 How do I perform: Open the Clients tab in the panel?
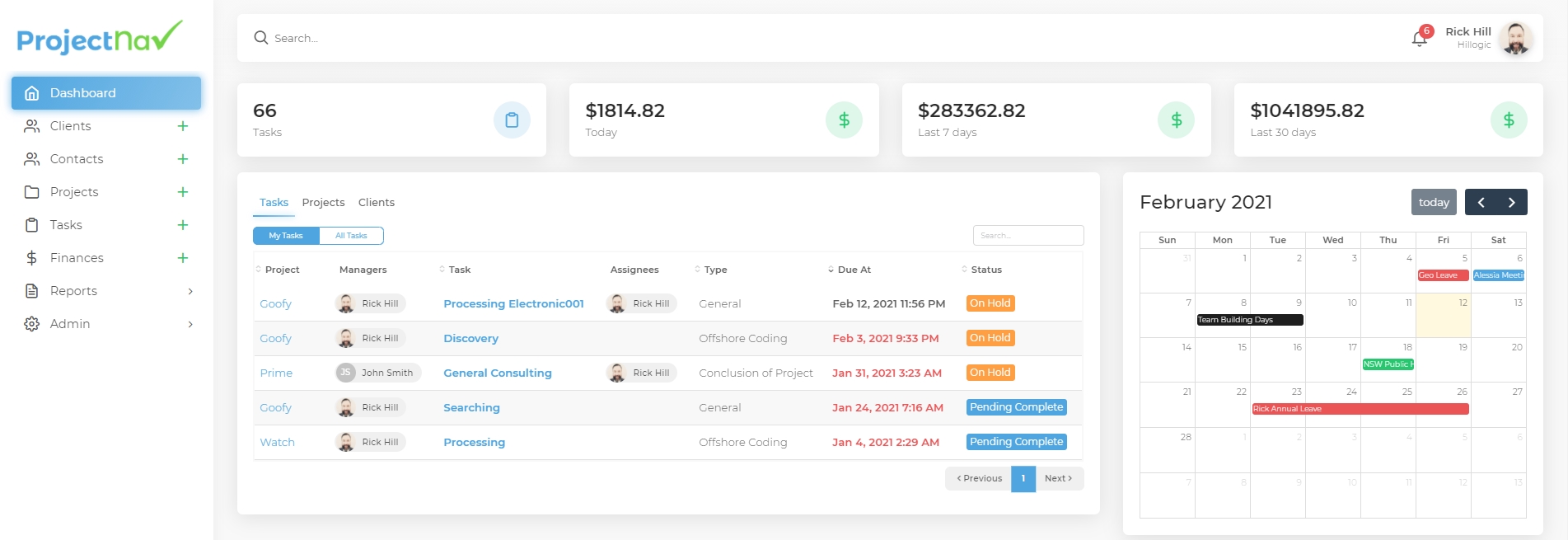click(377, 203)
